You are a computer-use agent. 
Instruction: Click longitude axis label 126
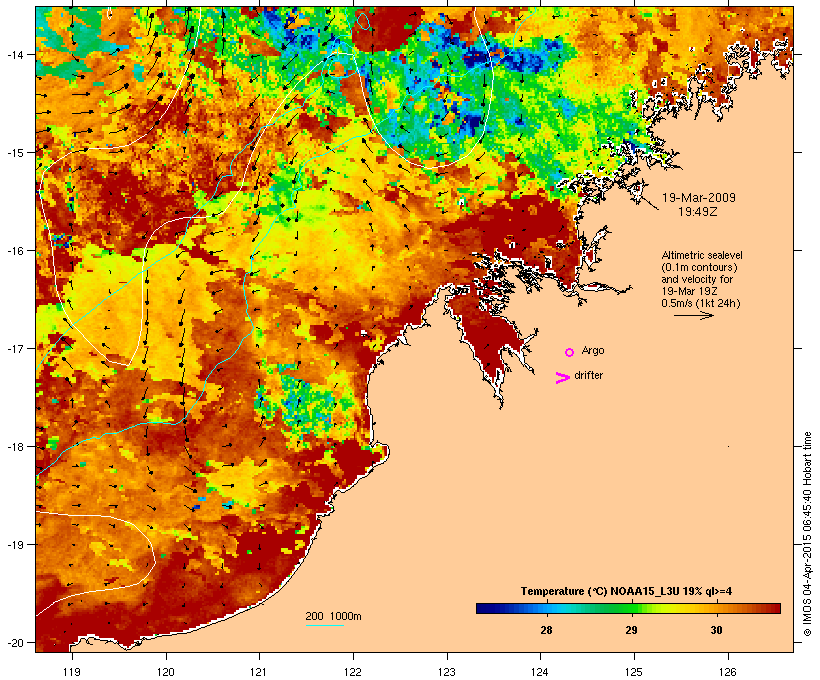coord(728,672)
